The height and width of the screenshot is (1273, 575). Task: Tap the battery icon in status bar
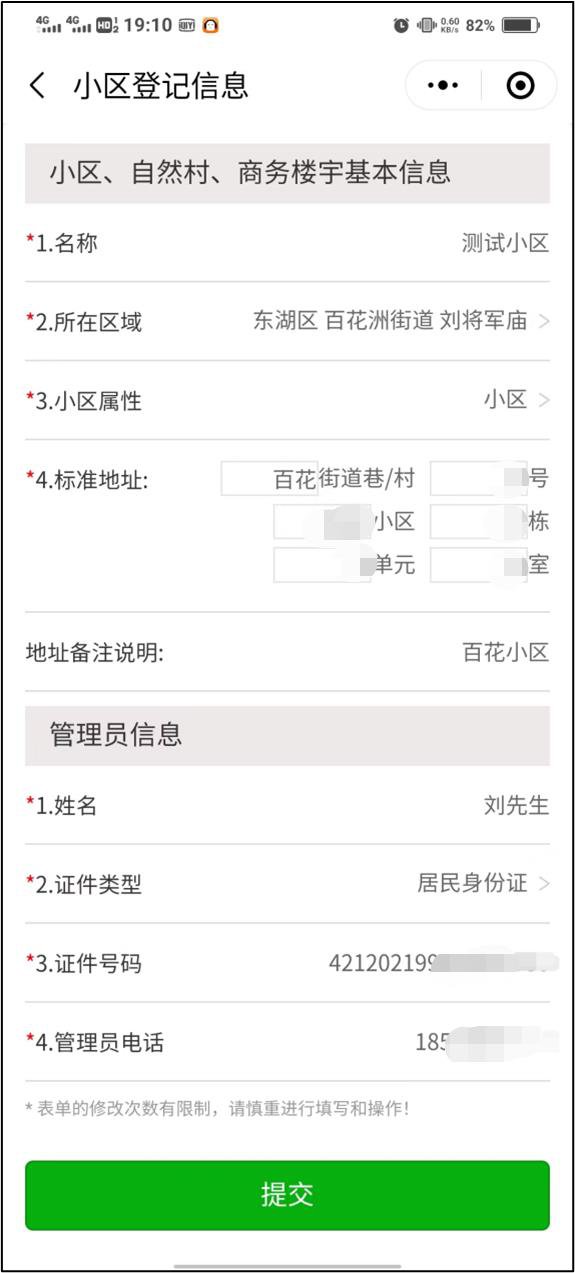pos(521,25)
